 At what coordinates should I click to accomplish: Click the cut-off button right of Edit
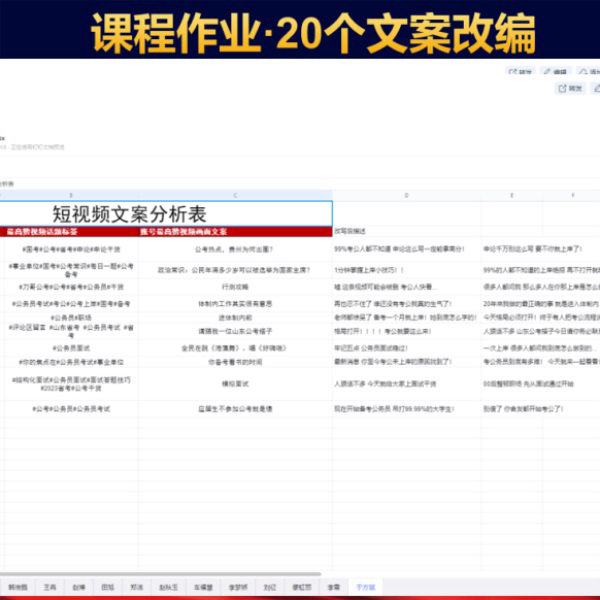point(590,72)
